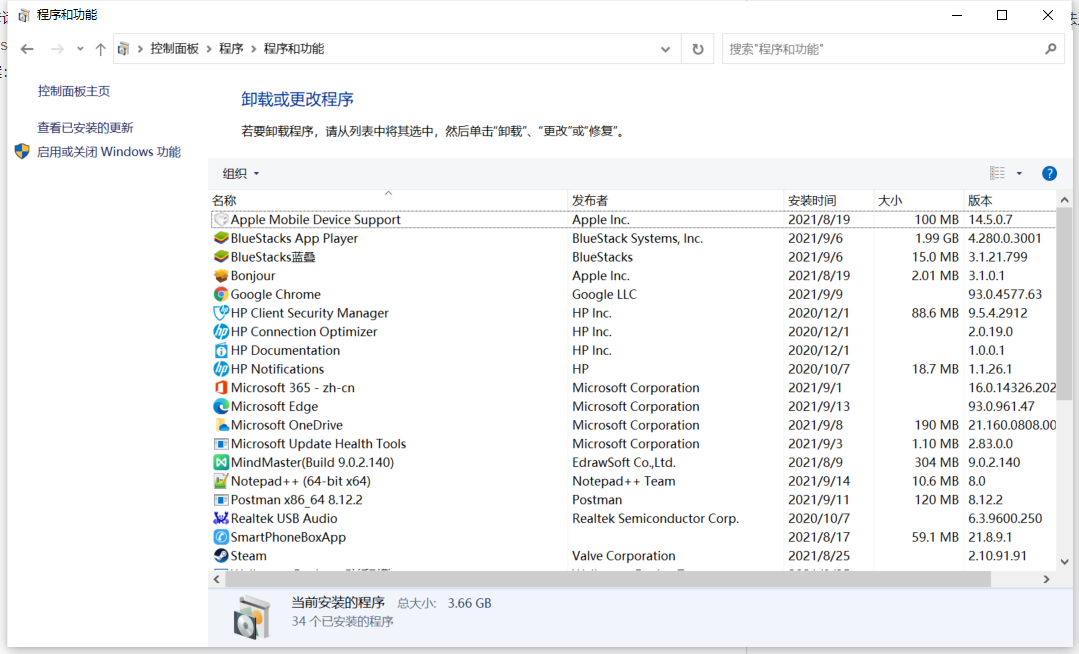Expand chevron after 程序 in breadcrumb
Screen dimensions: 1079x654
click(254, 49)
